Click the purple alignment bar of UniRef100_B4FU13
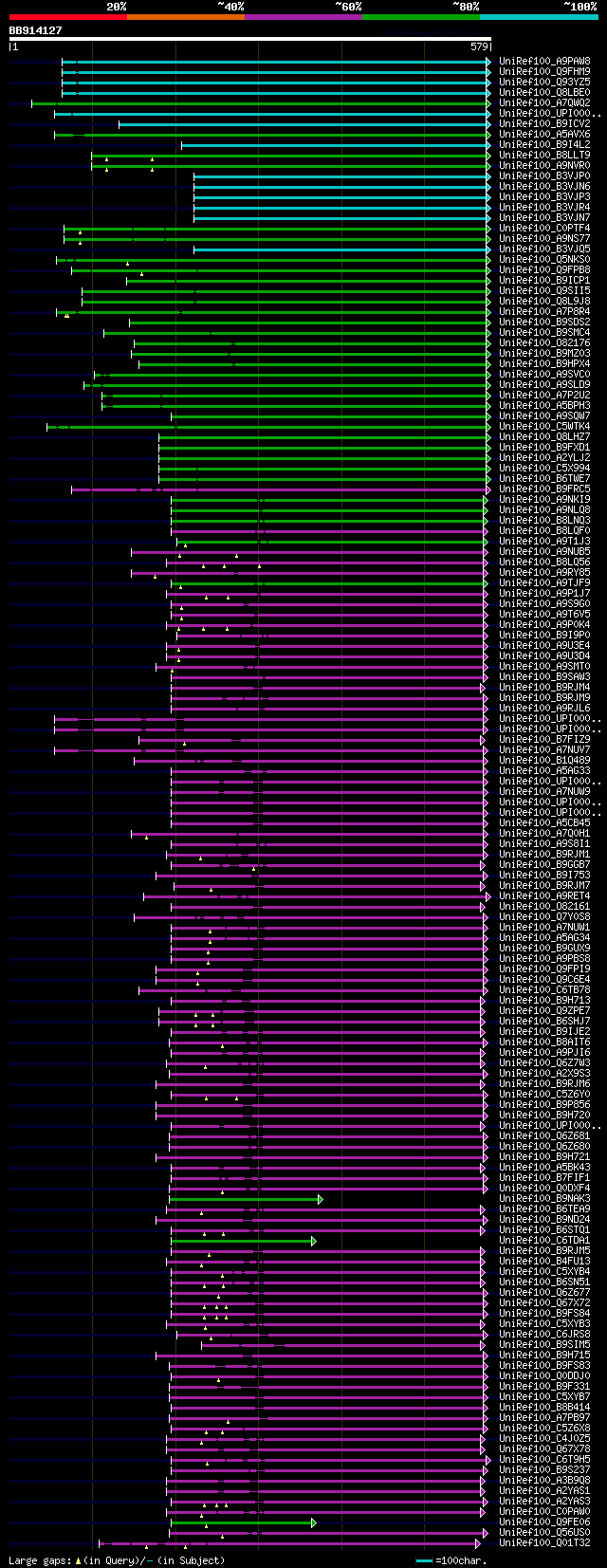The image size is (607, 1568). pos(327,1261)
